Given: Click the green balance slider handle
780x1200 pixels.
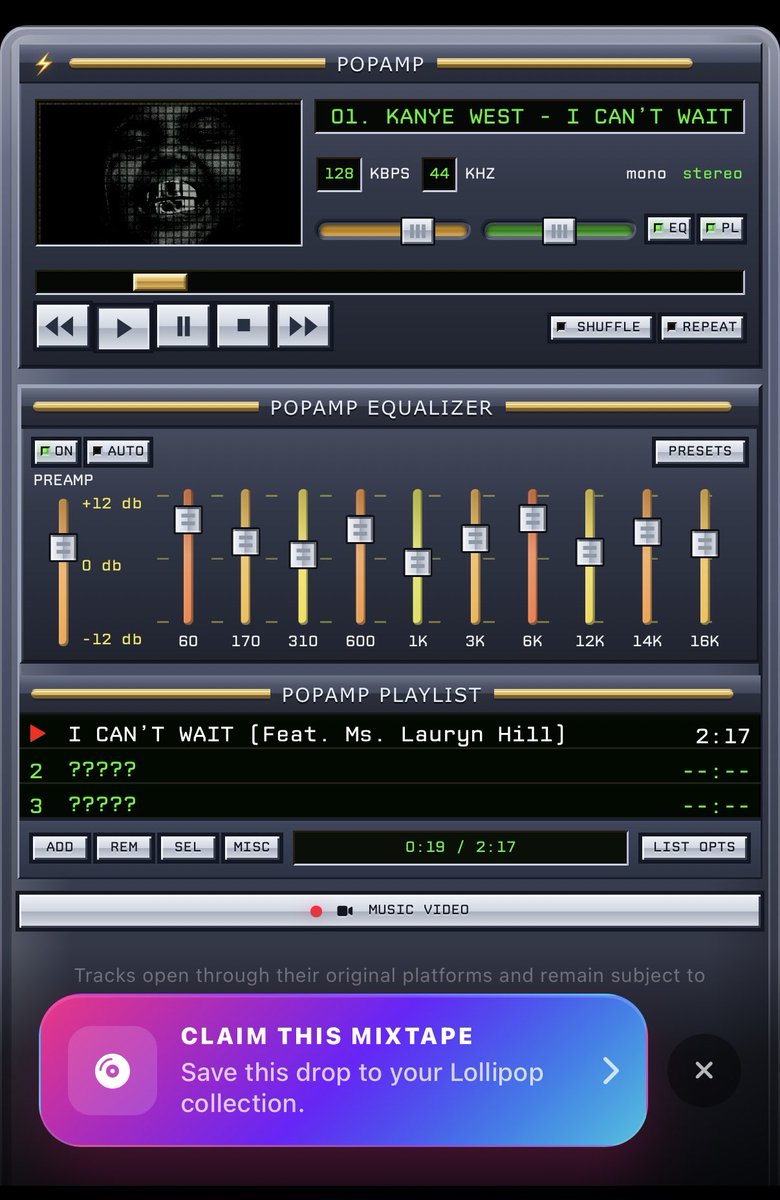Looking at the screenshot, I should click(559, 231).
